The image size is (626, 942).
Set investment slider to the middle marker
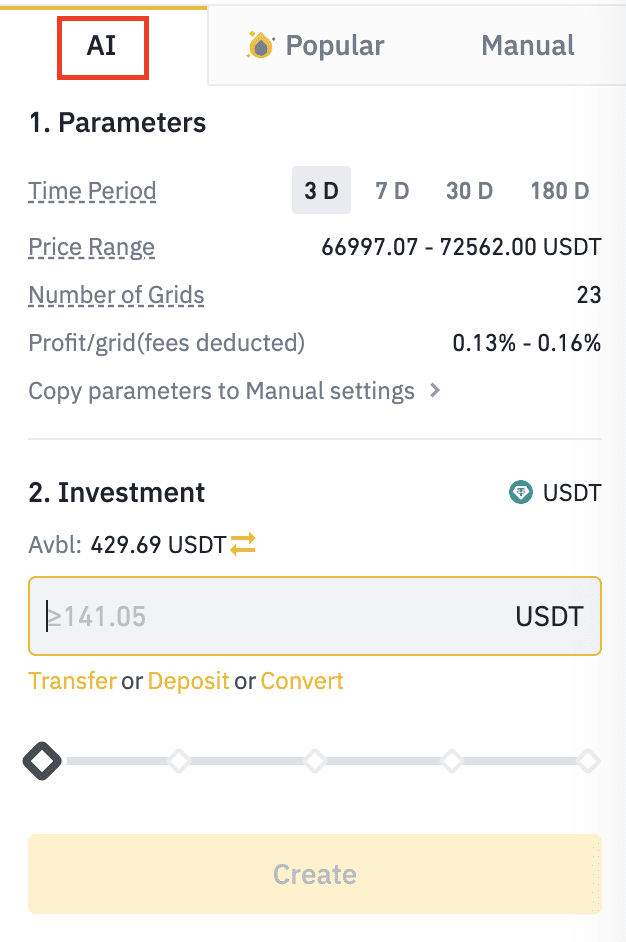click(315, 762)
